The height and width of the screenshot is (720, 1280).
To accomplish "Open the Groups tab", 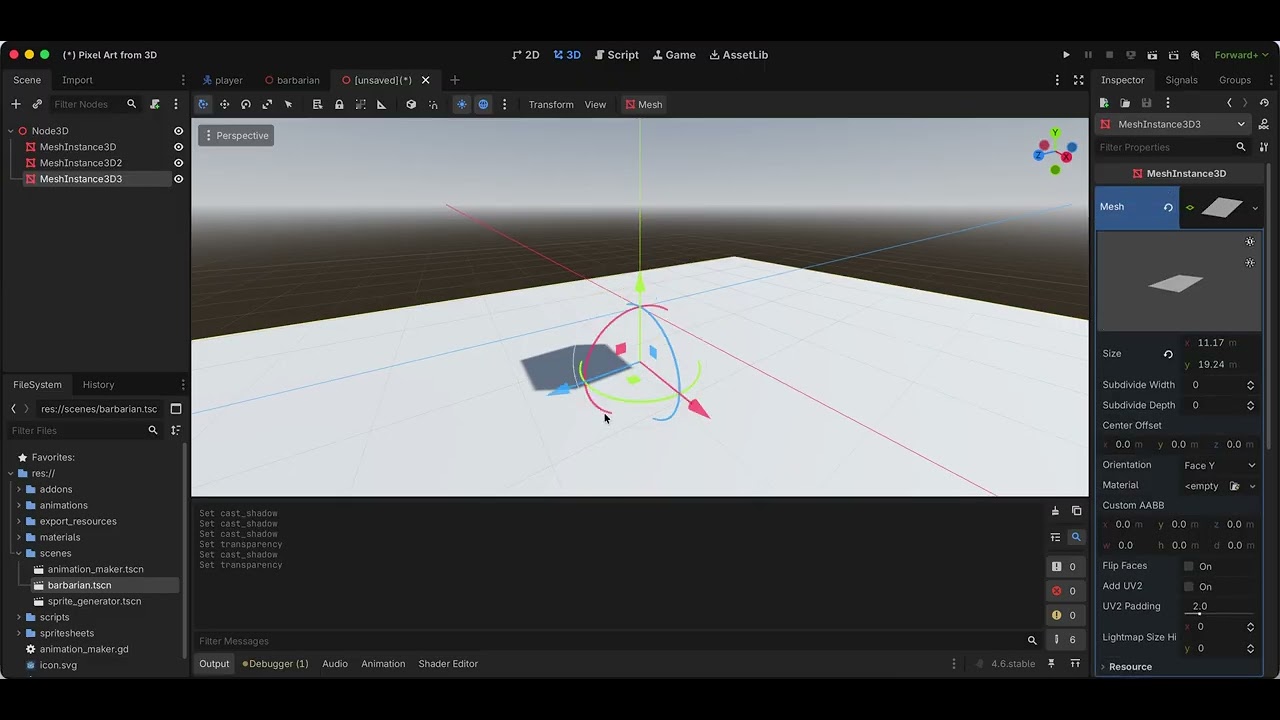I will click(1235, 80).
